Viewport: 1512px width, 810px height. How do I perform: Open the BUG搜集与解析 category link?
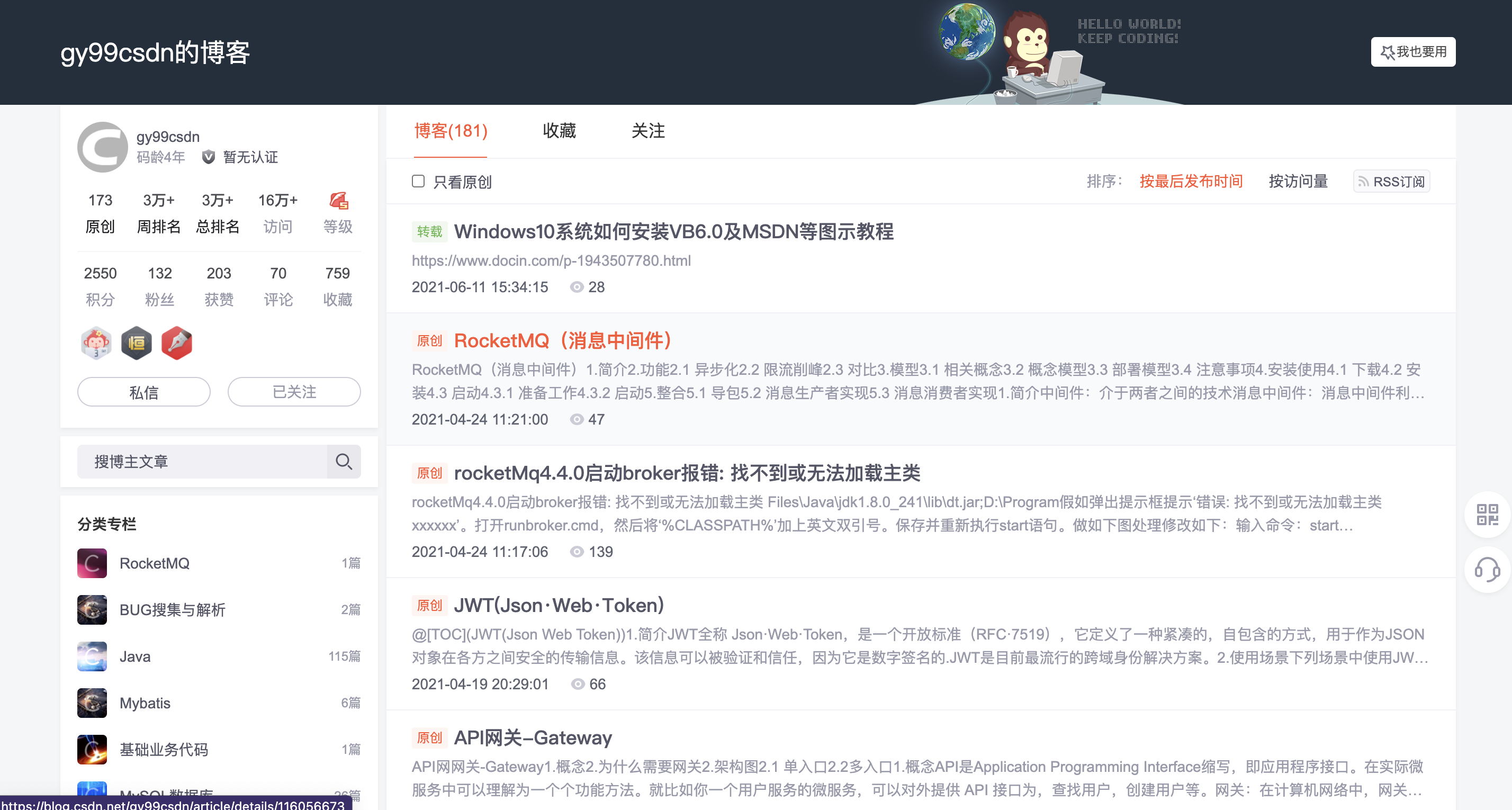coord(173,610)
